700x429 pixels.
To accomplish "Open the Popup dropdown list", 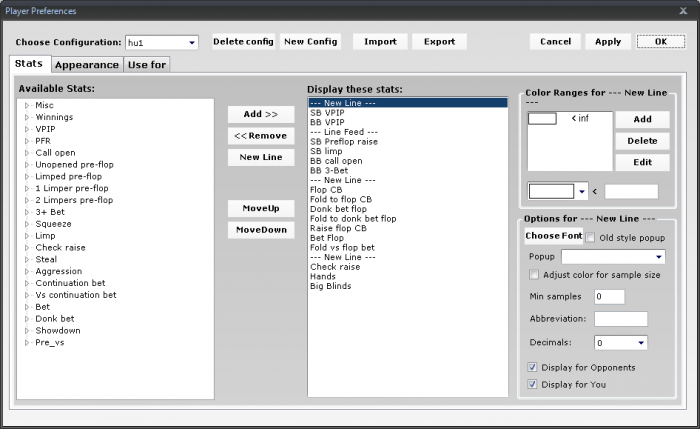I will pyautogui.click(x=658, y=257).
